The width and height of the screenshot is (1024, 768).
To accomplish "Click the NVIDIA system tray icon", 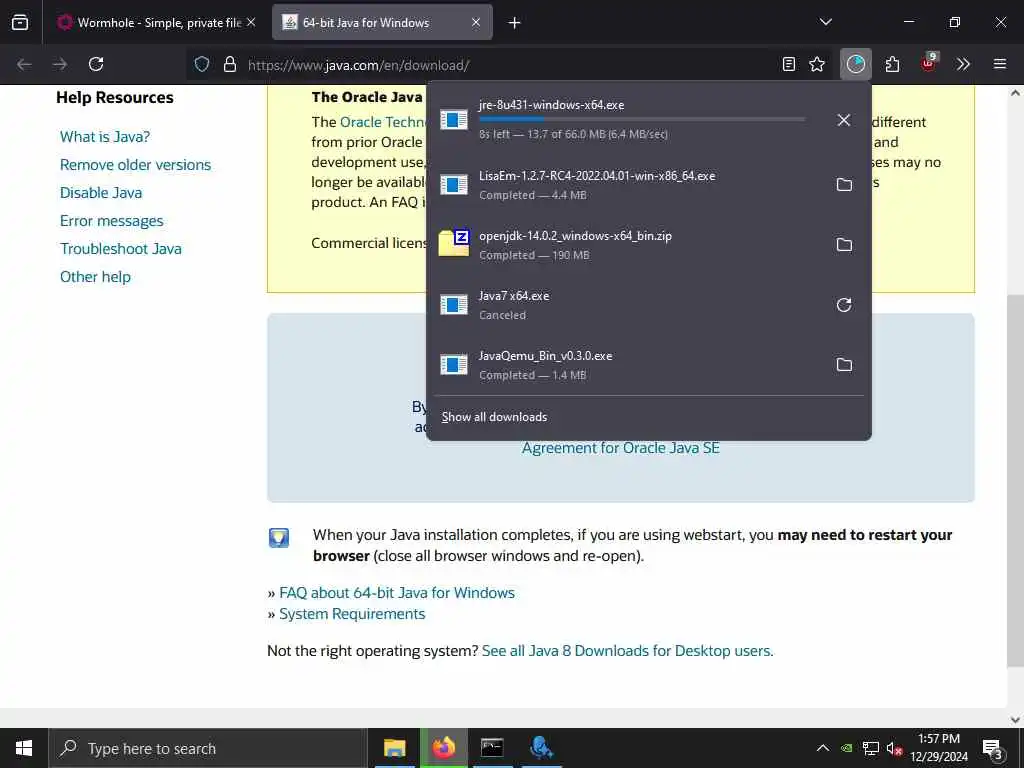I will coord(846,749).
